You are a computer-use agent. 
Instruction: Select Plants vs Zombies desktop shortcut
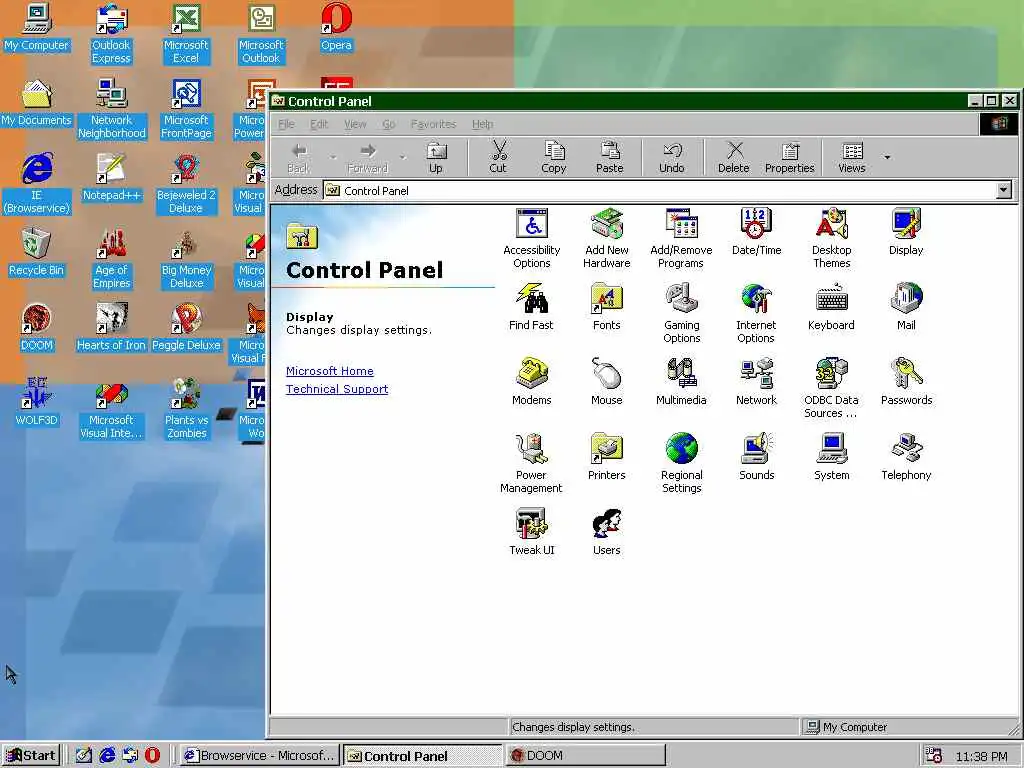[186, 409]
